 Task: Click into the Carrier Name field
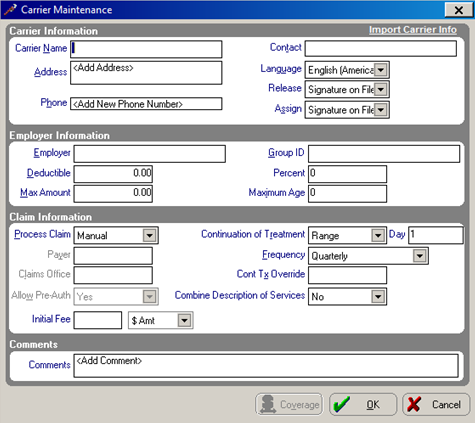click(x=146, y=49)
